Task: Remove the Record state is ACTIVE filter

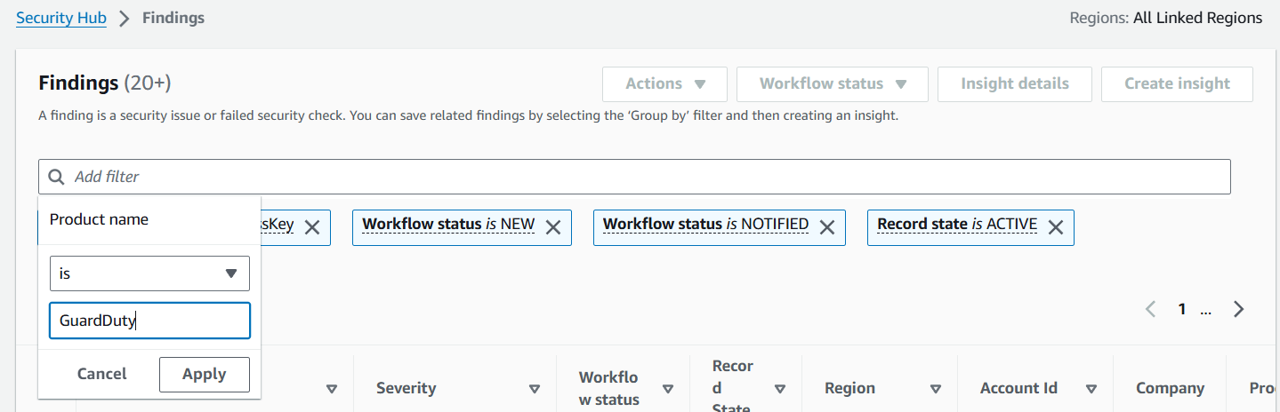Action: click(x=1055, y=227)
